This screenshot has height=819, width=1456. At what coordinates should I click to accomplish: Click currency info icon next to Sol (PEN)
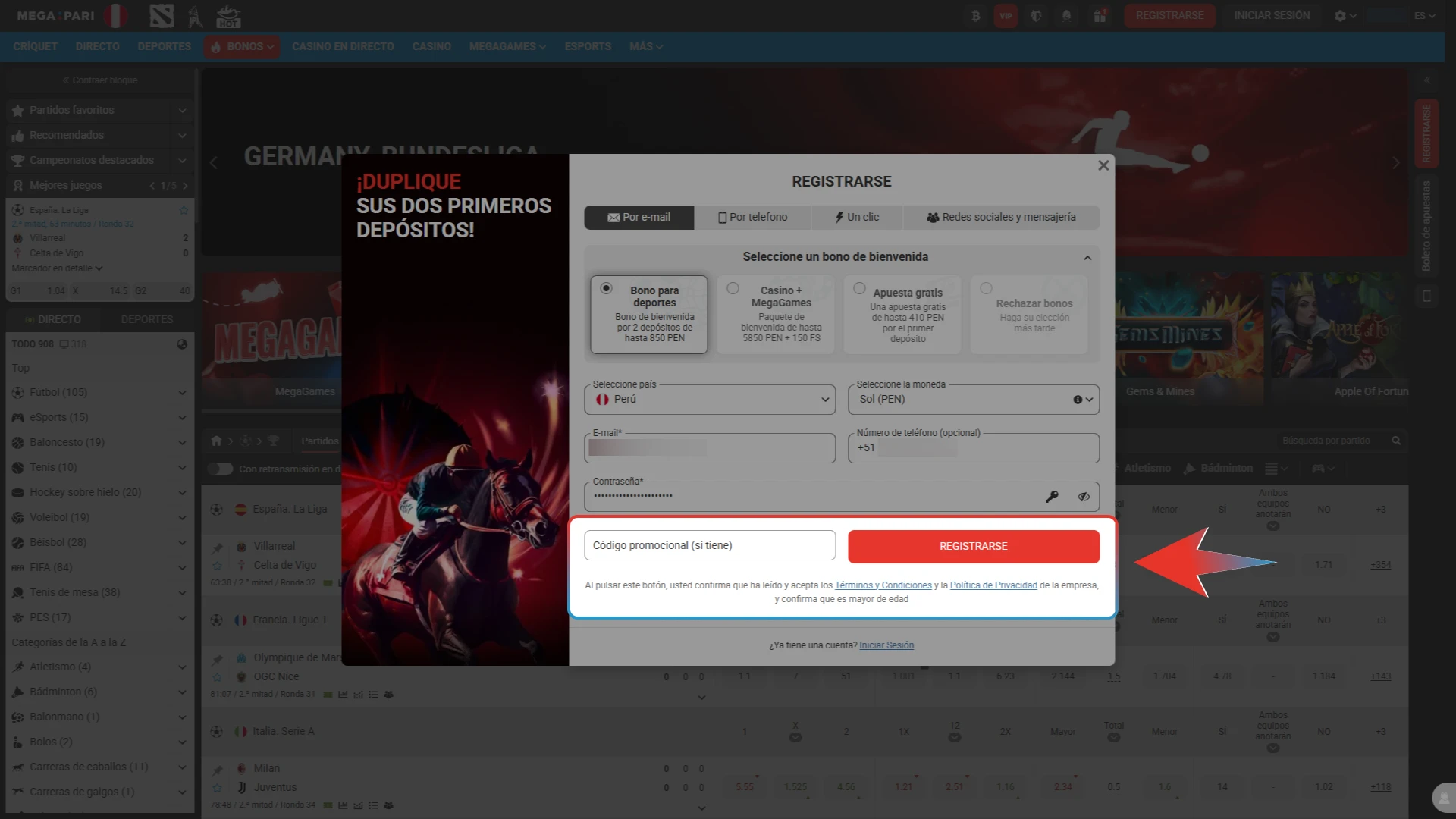[x=1078, y=400]
